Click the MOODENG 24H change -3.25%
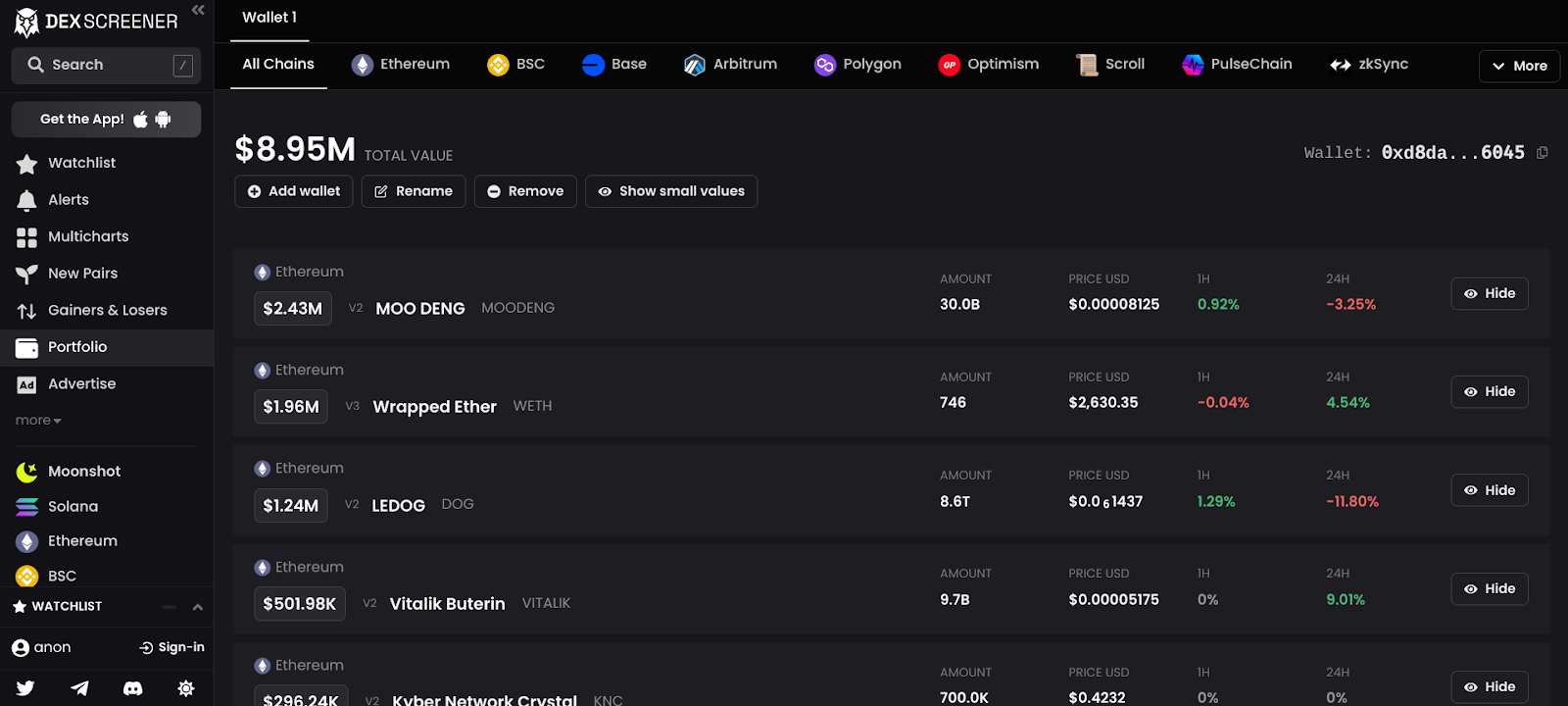This screenshot has height=706, width=1568. click(x=1350, y=305)
